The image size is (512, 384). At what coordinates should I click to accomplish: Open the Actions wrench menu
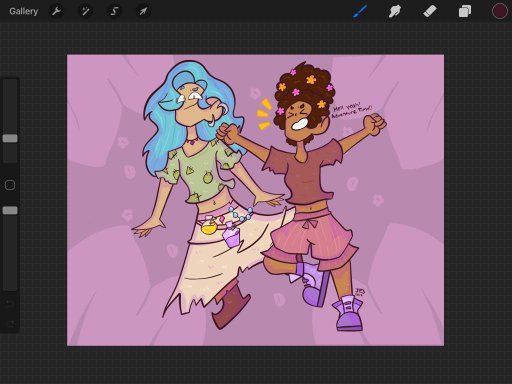click(56, 11)
